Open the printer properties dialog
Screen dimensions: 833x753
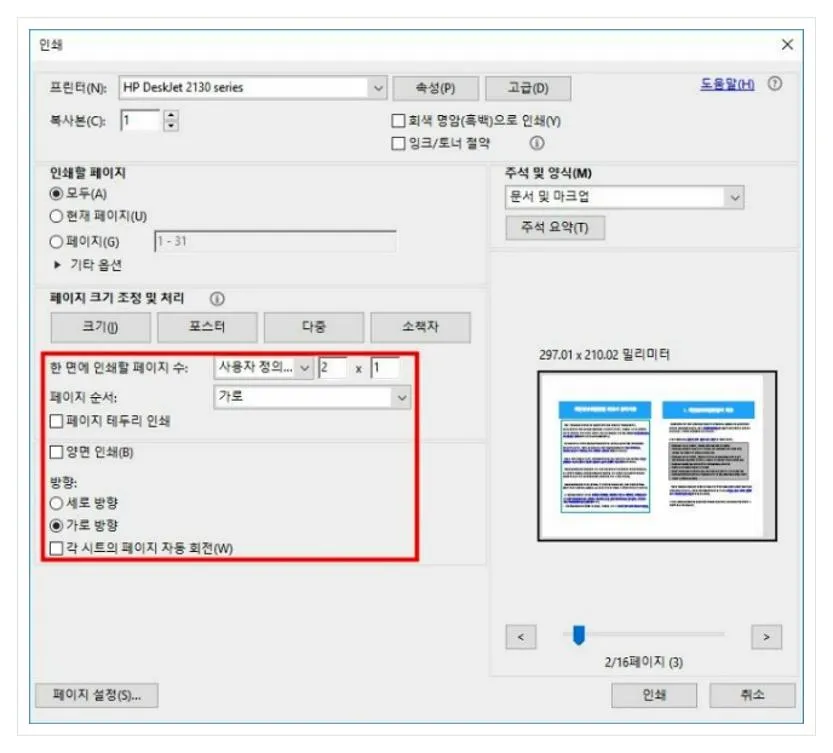tap(436, 87)
